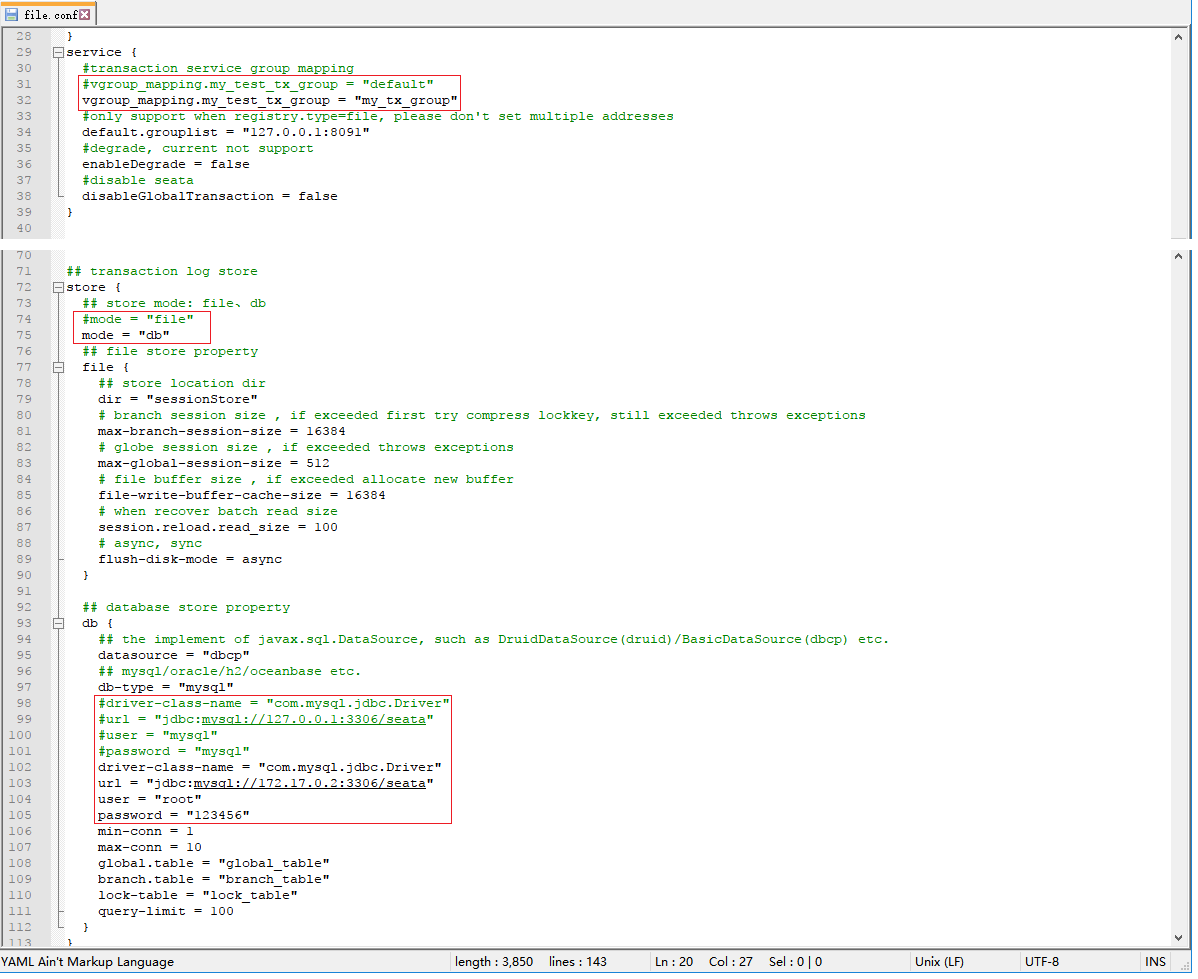
Task: Collapse the store block fold marker
Action: tap(58, 287)
